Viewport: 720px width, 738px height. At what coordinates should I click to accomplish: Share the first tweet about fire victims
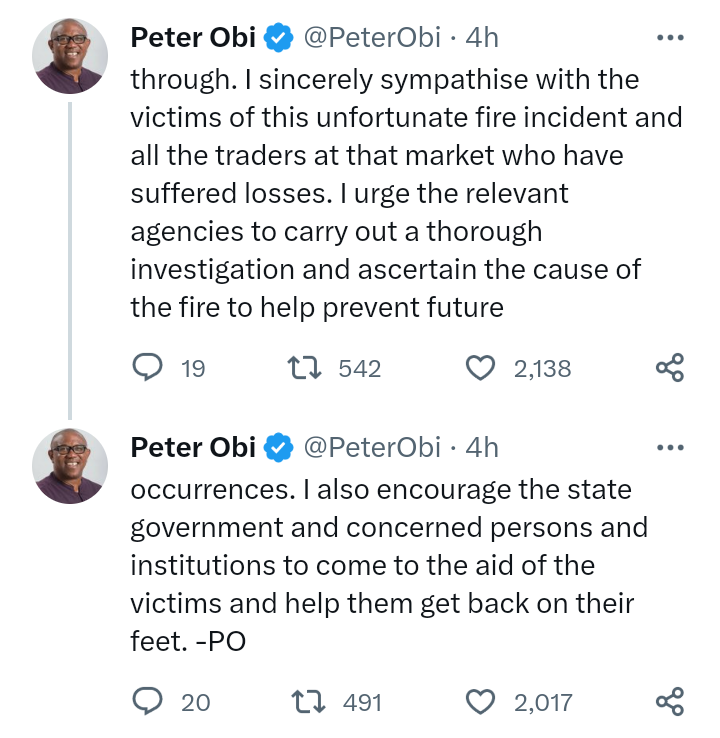coord(669,368)
